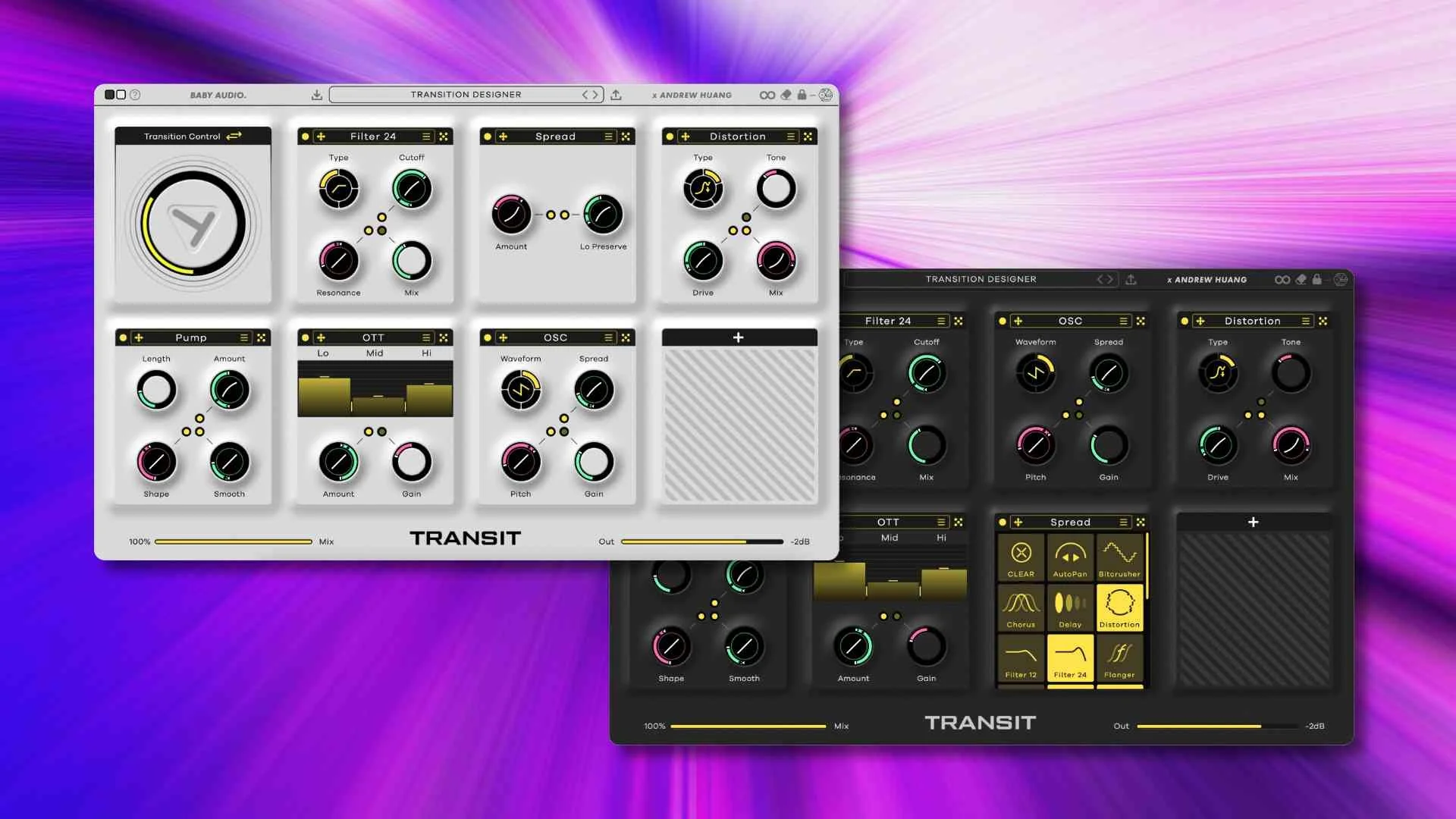Select CLEAR in the dark effect picker

click(x=1021, y=557)
